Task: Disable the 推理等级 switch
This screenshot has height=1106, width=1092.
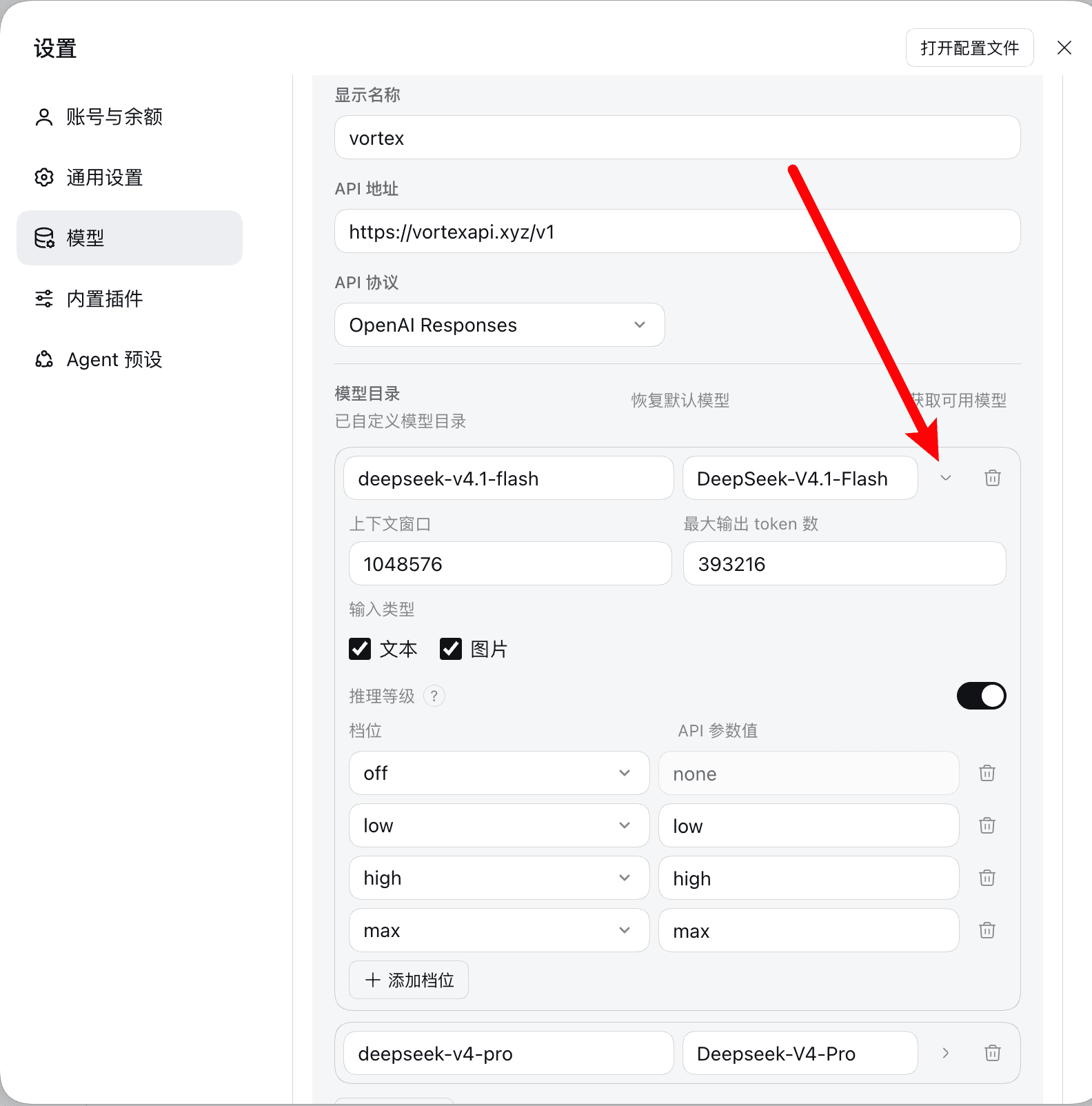Action: 982,696
